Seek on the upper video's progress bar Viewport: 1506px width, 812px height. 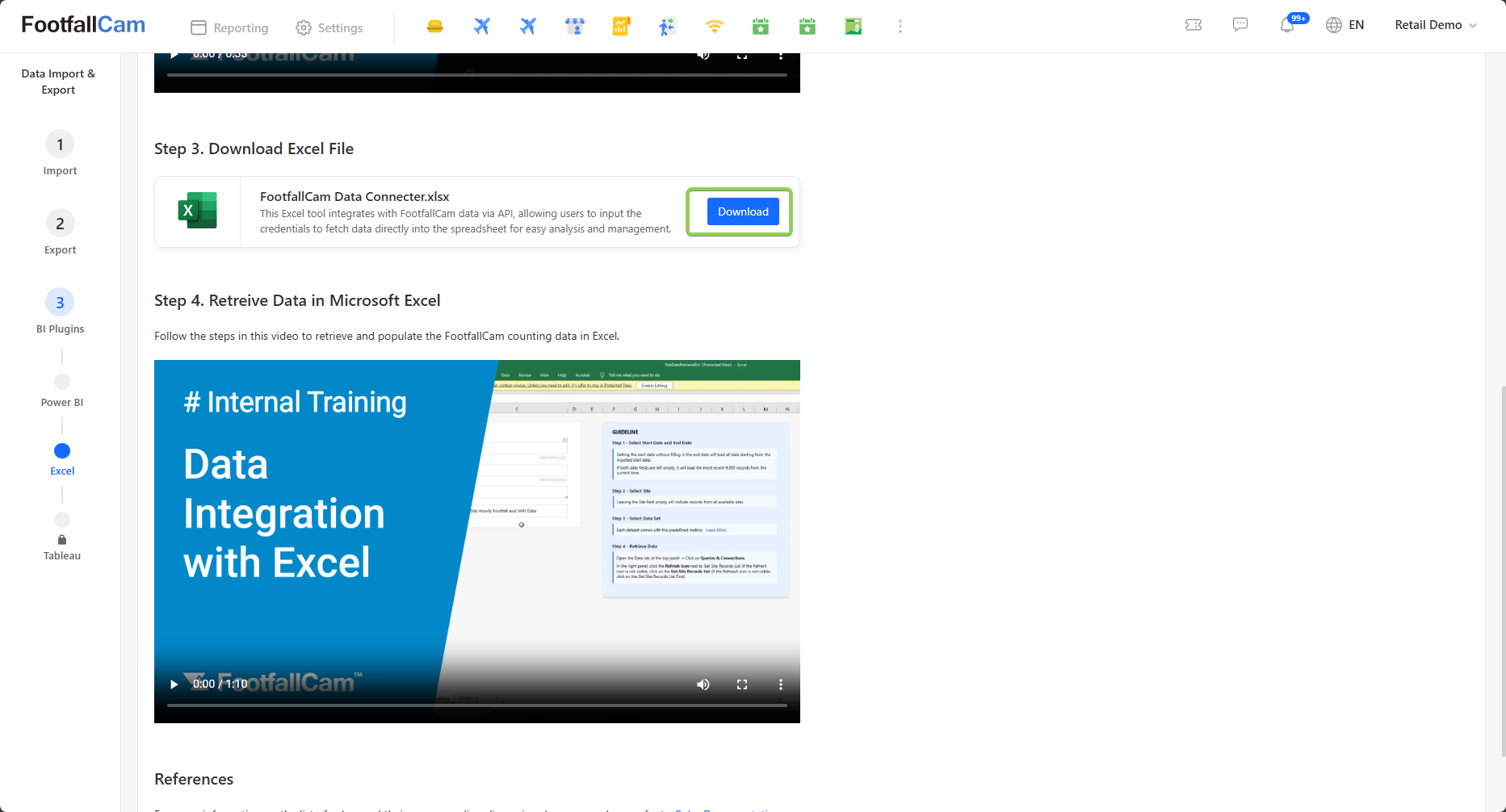point(477,75)
